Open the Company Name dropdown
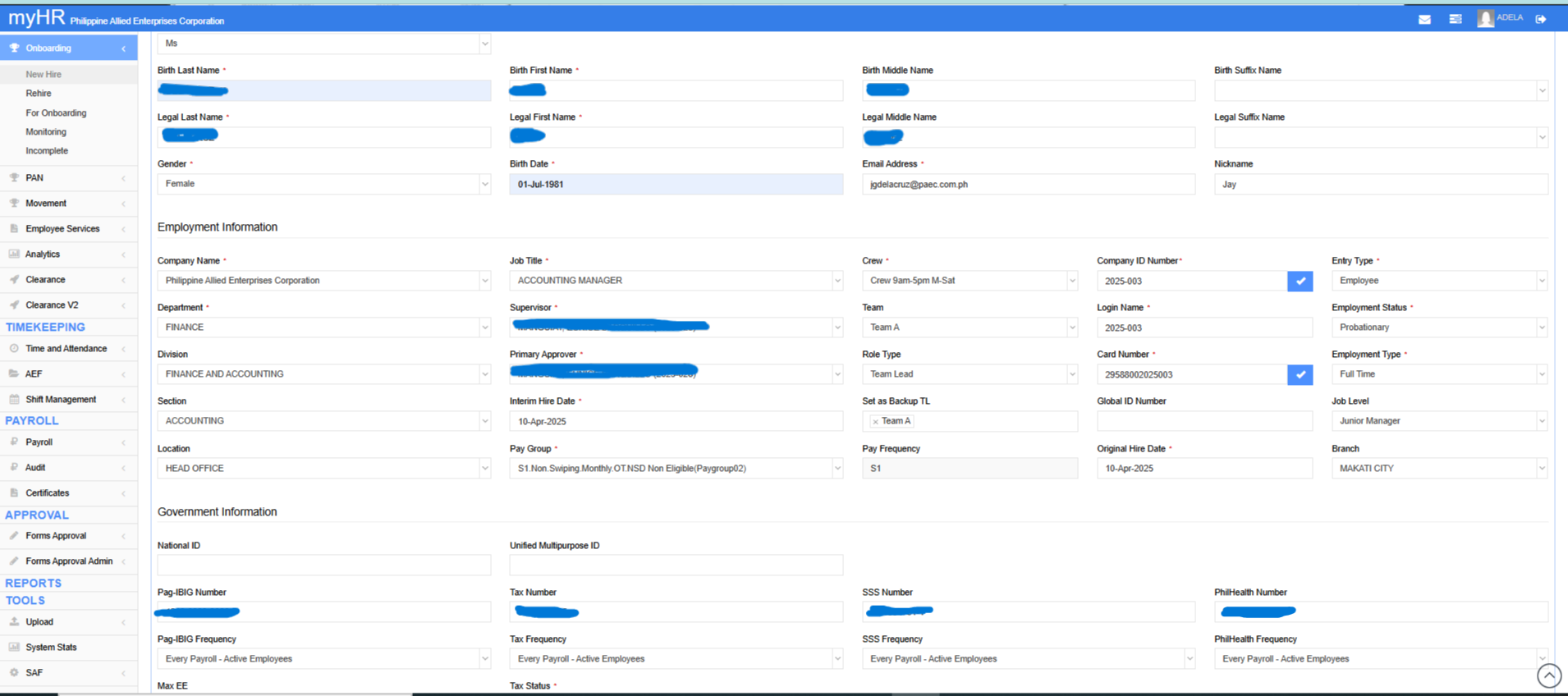Screen dimensions: 1568x696 [x=324, y=281]
